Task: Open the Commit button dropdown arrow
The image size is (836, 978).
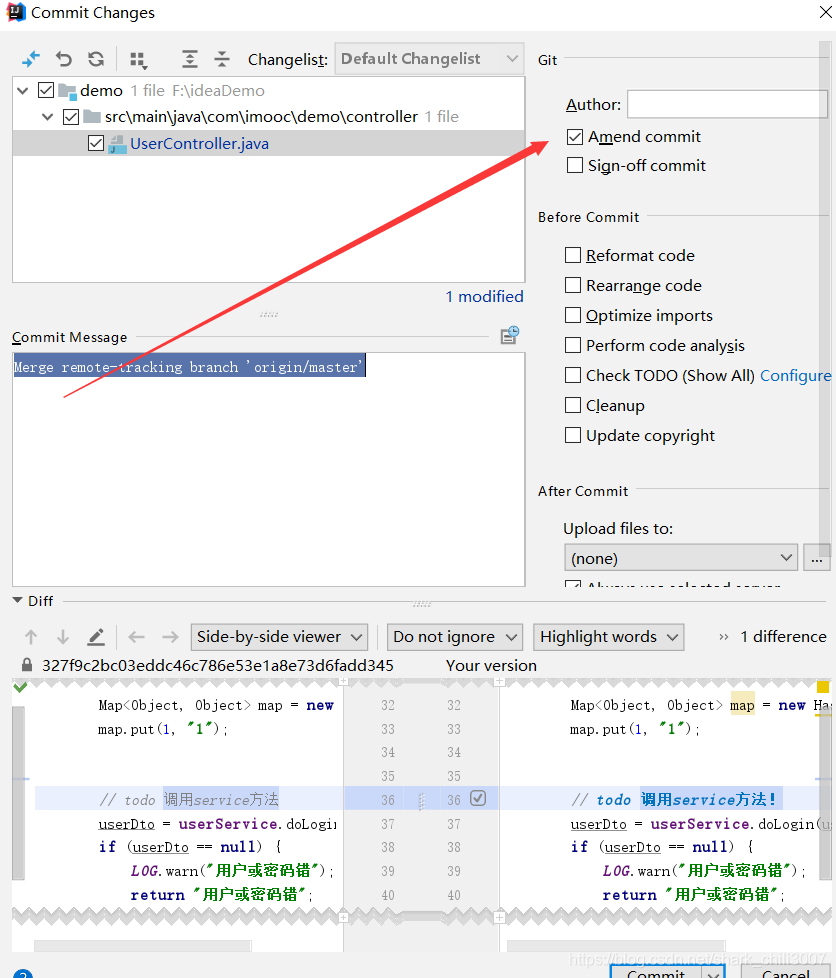Action: click(x=712, y=973)
